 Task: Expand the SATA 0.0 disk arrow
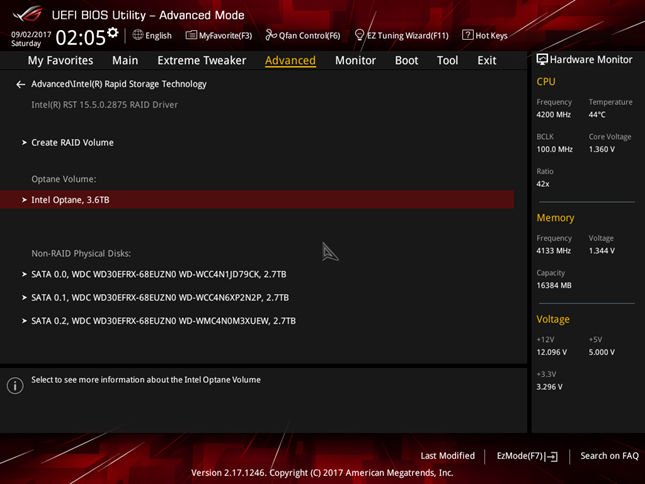24,274
